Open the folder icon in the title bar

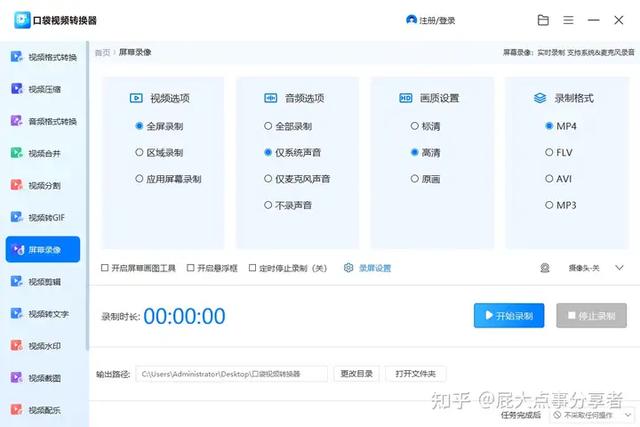point(543,20)
